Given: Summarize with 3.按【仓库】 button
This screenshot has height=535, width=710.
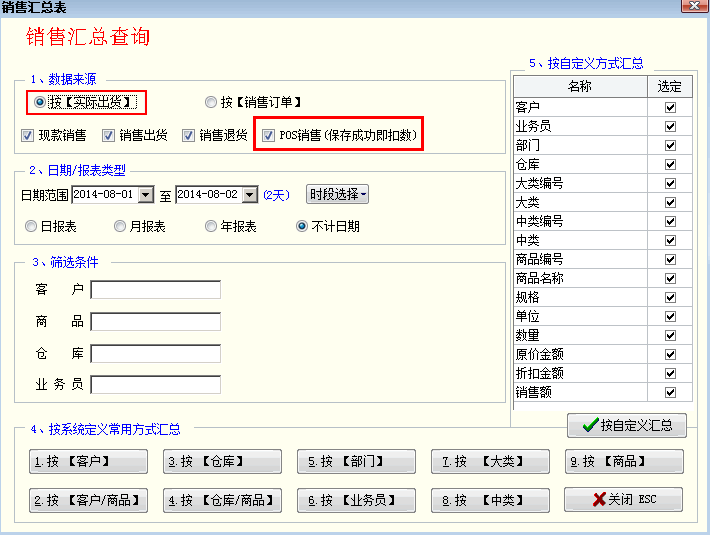Looking at the screenshot, I should click(222, 462).
